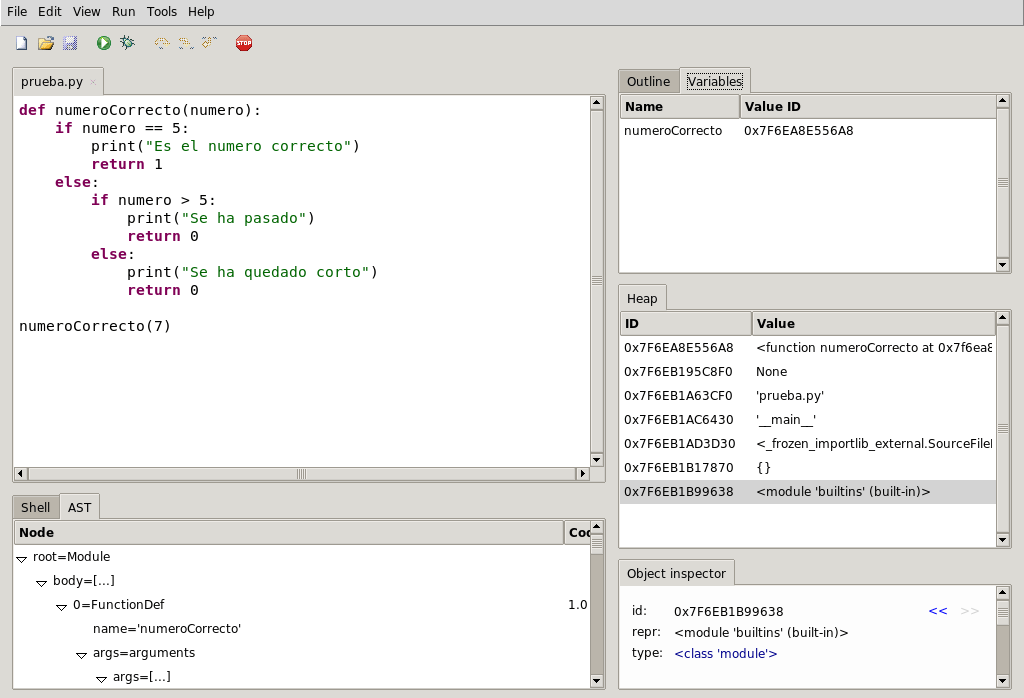The height and width of the screenshot is (698, 1024).
Task: Collapse the args=[...] tree node
Action: 101,679
